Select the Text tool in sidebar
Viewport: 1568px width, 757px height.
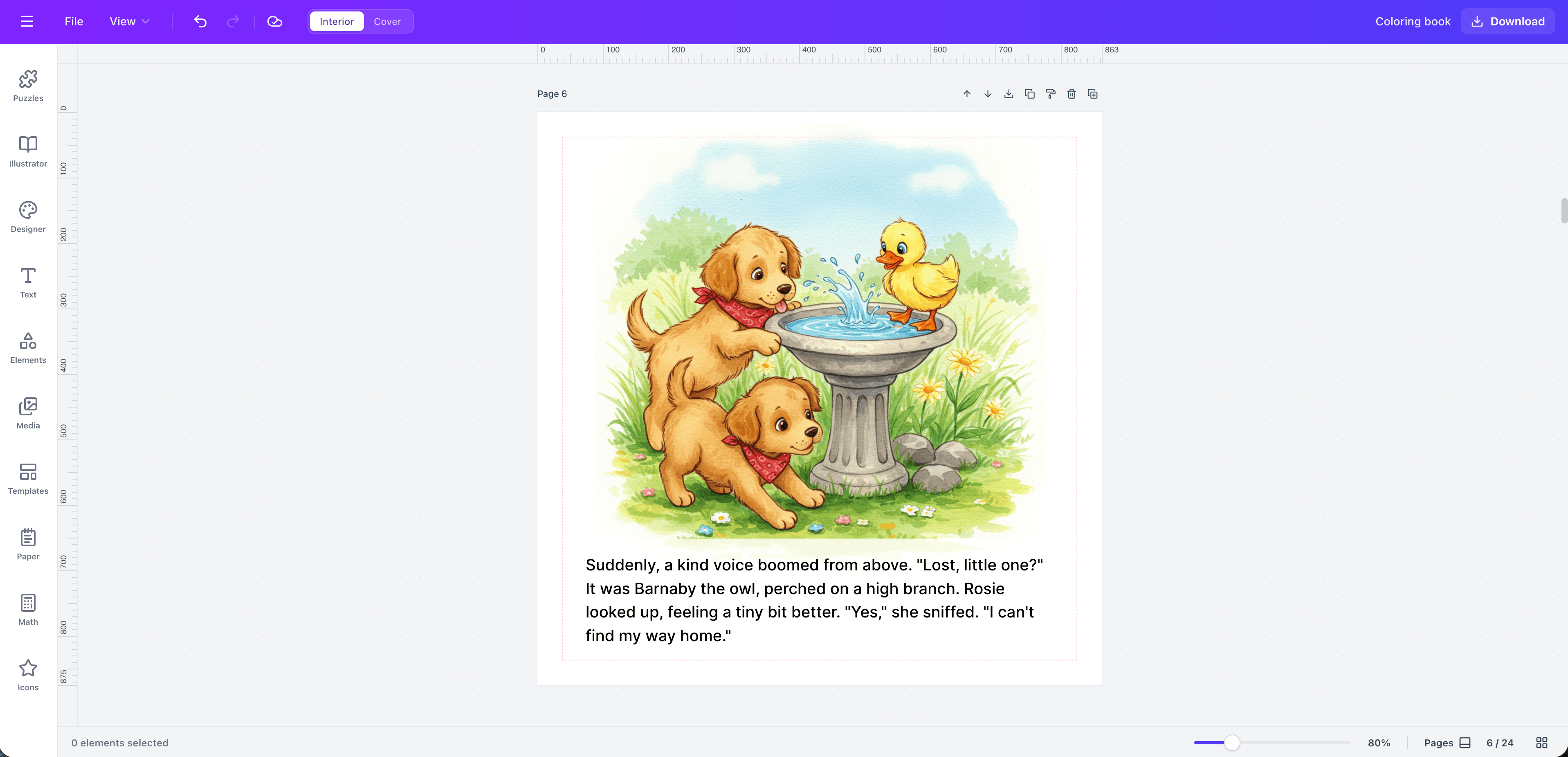click(27, 282)
